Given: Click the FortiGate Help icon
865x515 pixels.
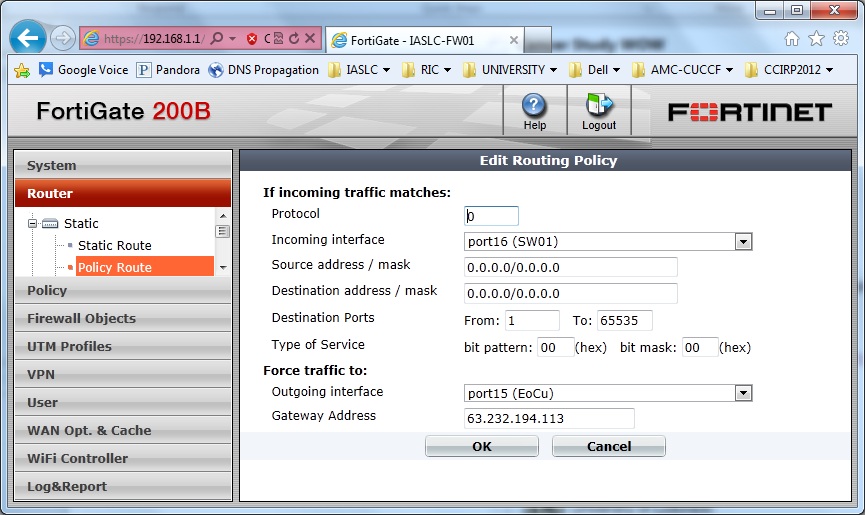Looking at the screenshot, I should tap(534, 112).
